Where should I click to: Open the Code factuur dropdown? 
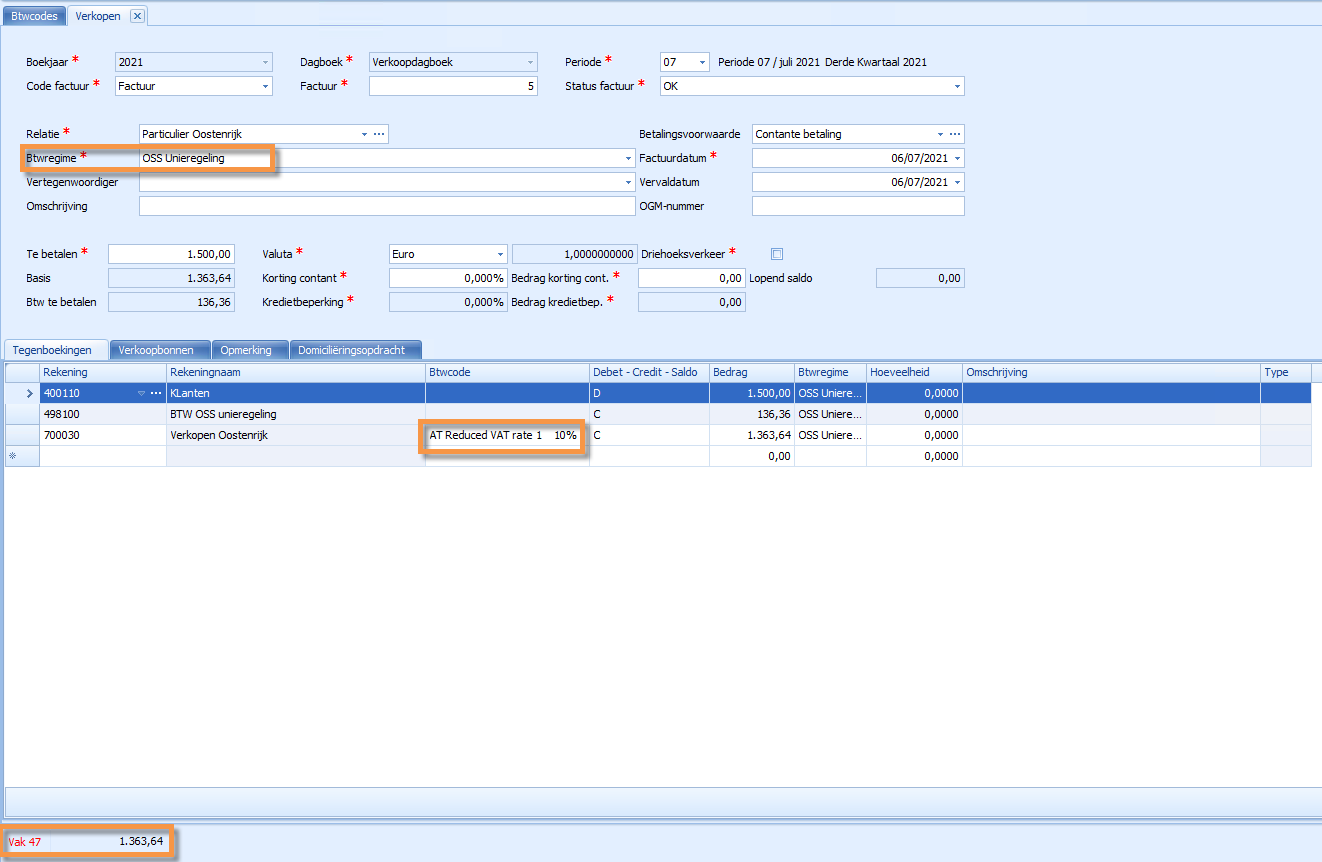(265, 87)
